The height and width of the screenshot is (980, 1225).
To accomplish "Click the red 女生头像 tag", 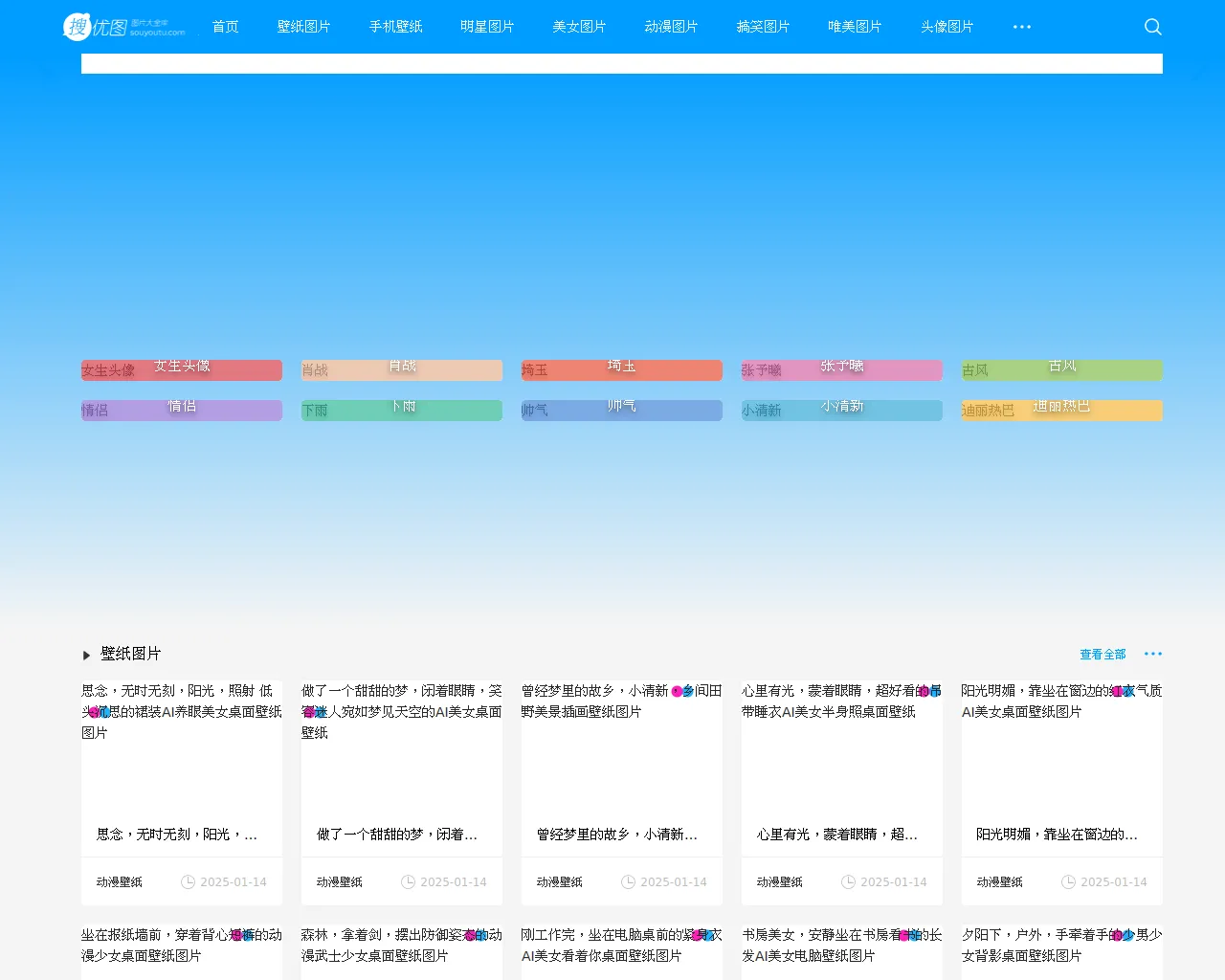I will [x=182, y=370].
